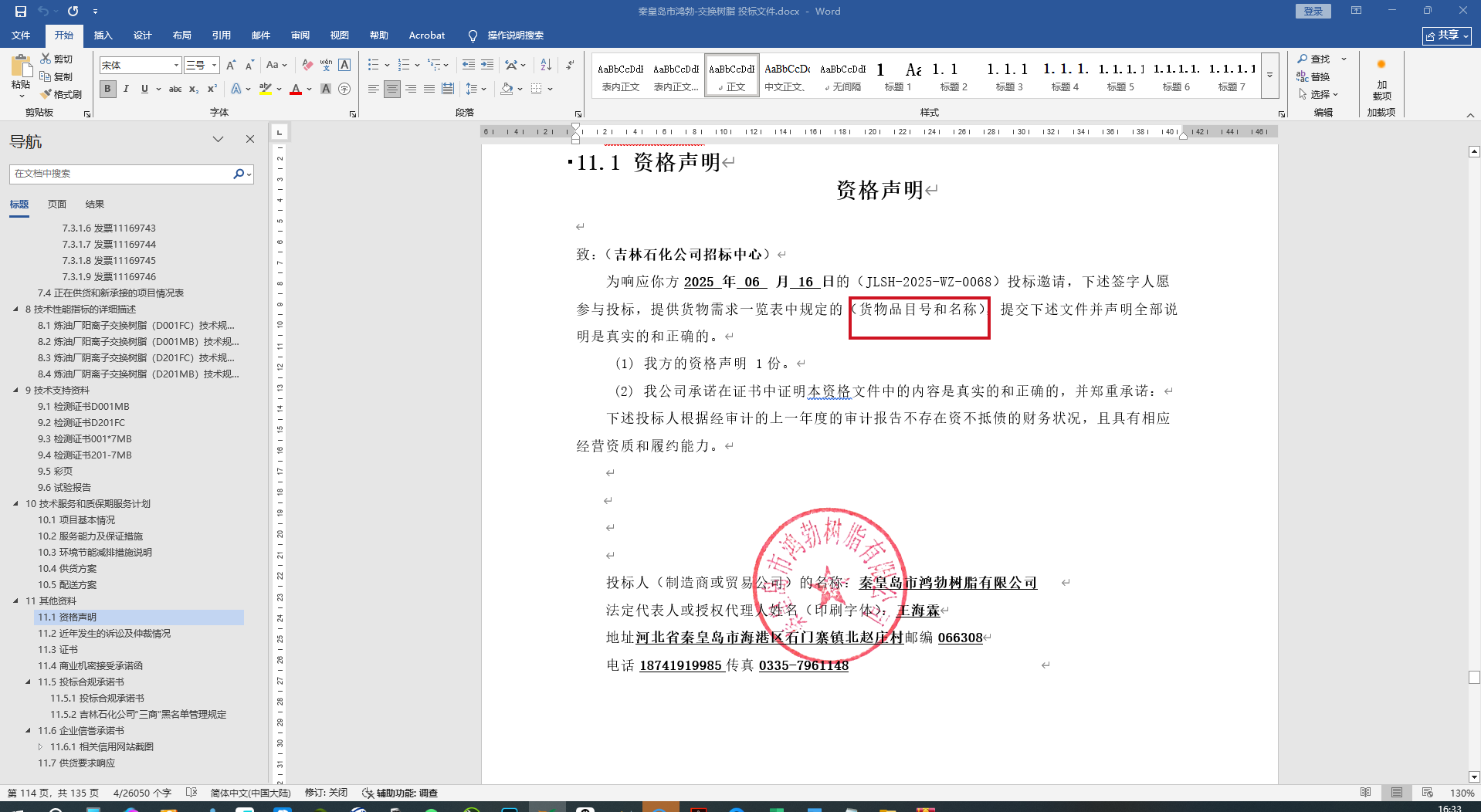Open the Aa change case dropdown
Viewport: 1481px width, 812px height.
pos(276,66)
